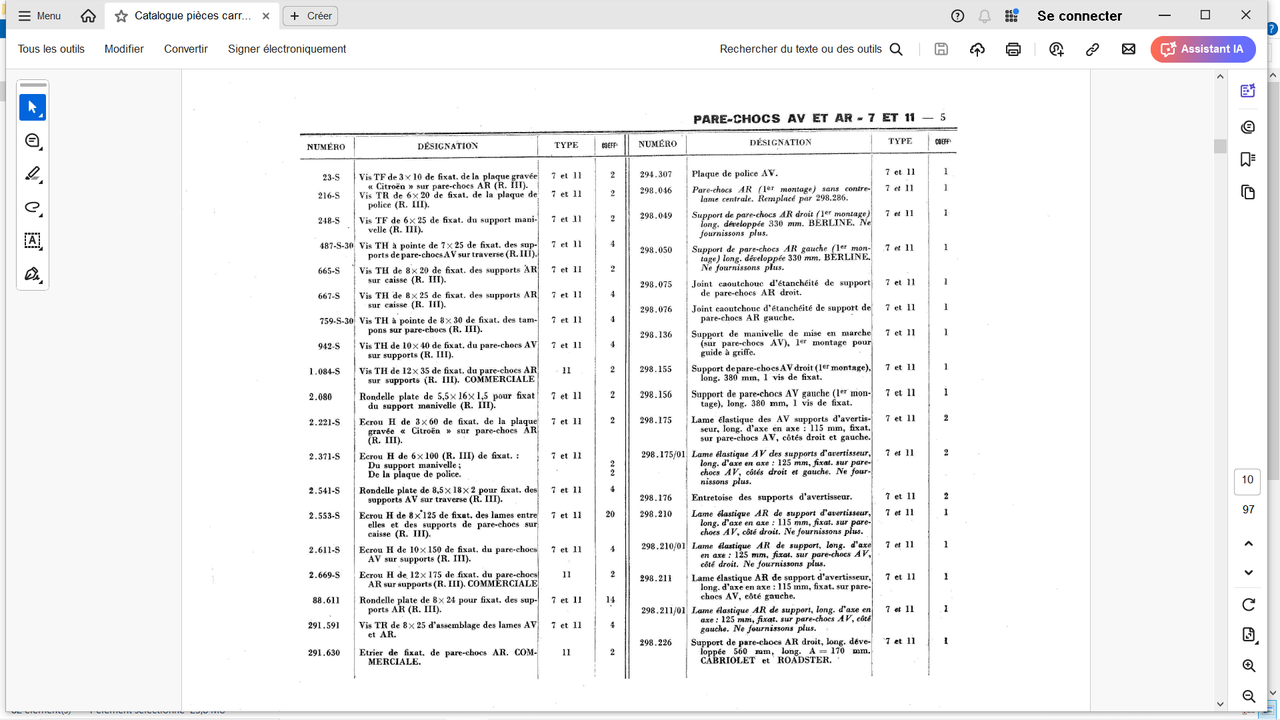Image resolution: width=1280 pixels, height=720 pixels.
Task: Upload the file to cloud storage
Action: point(977,49)
